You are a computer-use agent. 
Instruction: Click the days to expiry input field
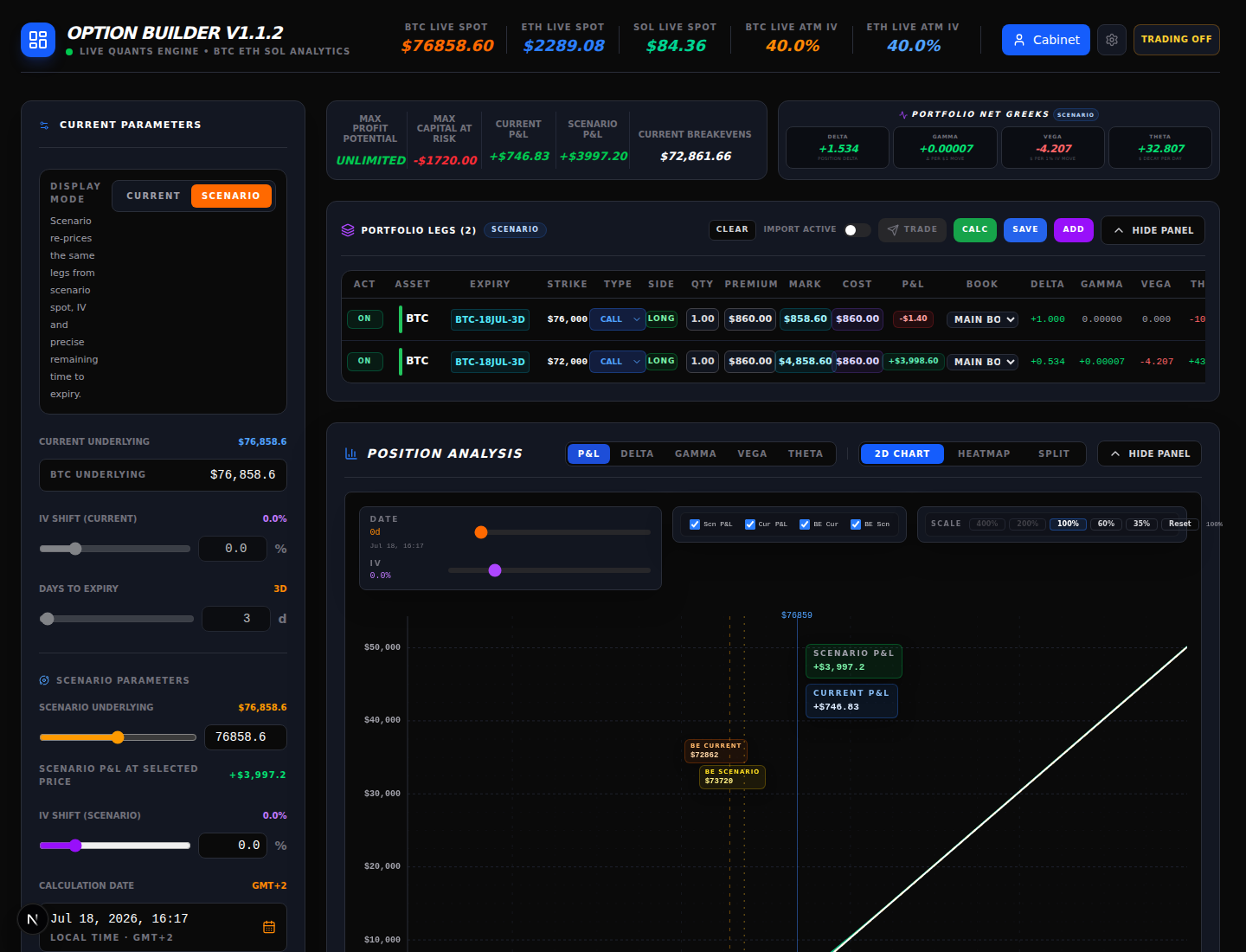point(235,619)
